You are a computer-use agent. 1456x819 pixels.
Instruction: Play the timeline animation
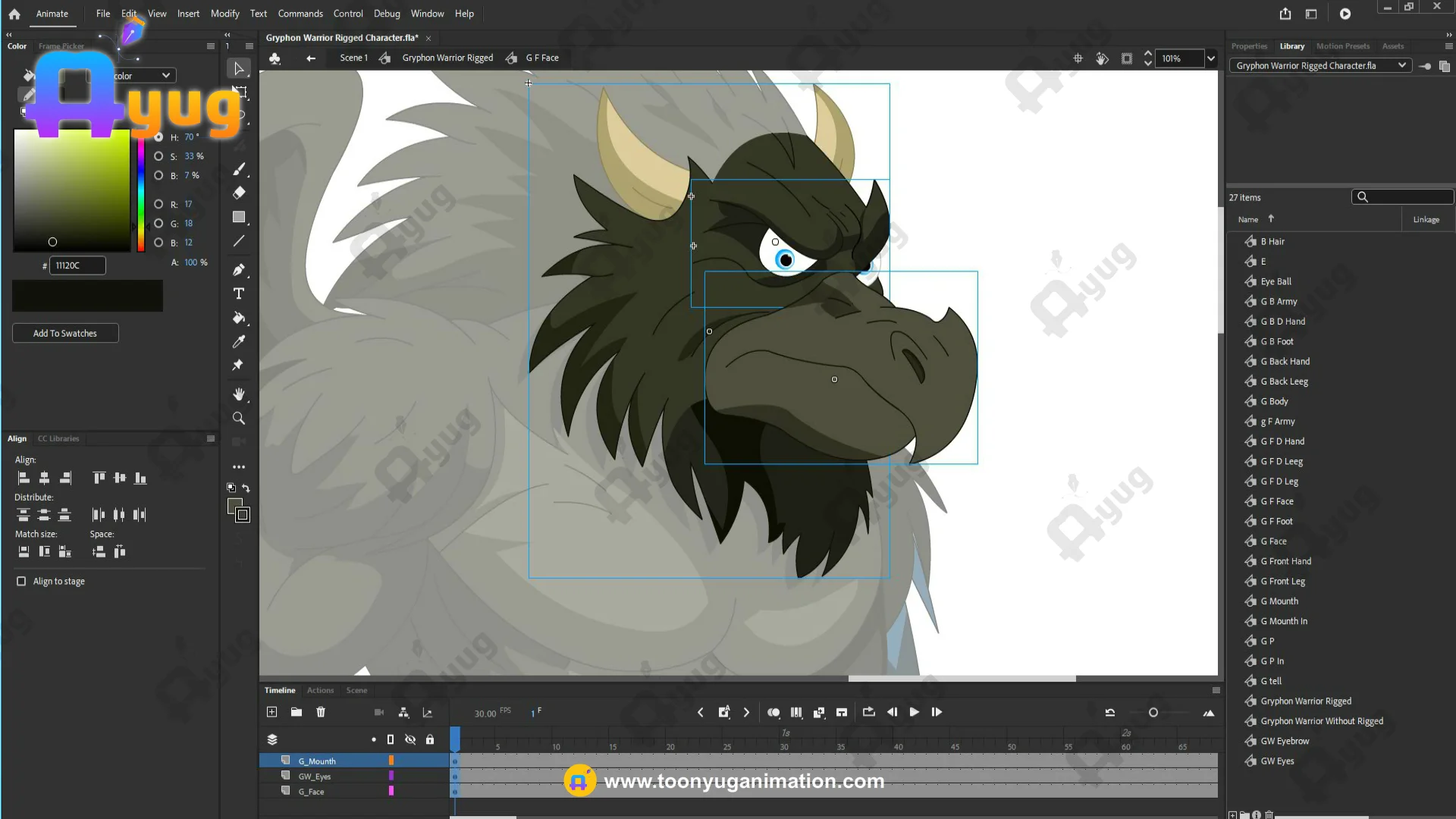914,712
